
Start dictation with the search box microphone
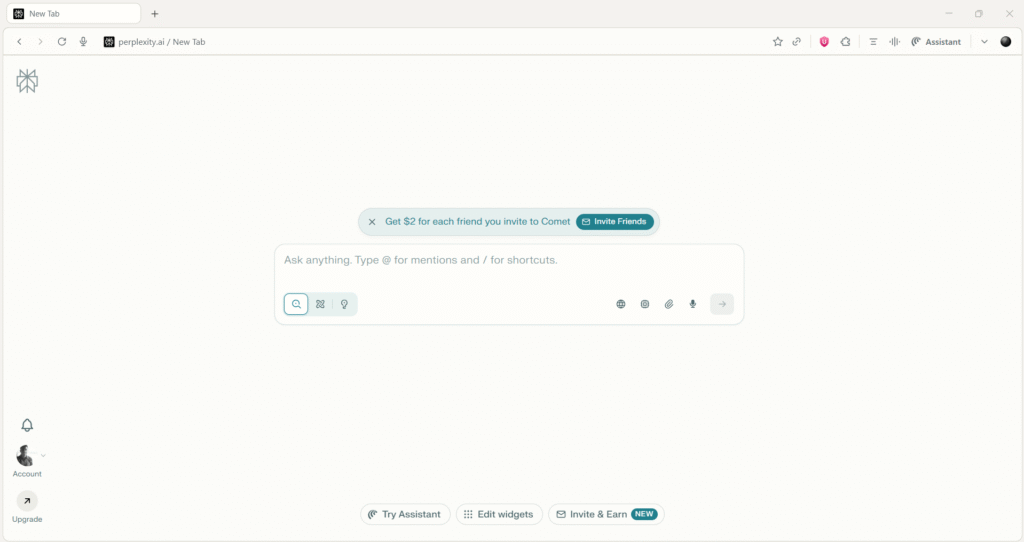tap(693, 304)
